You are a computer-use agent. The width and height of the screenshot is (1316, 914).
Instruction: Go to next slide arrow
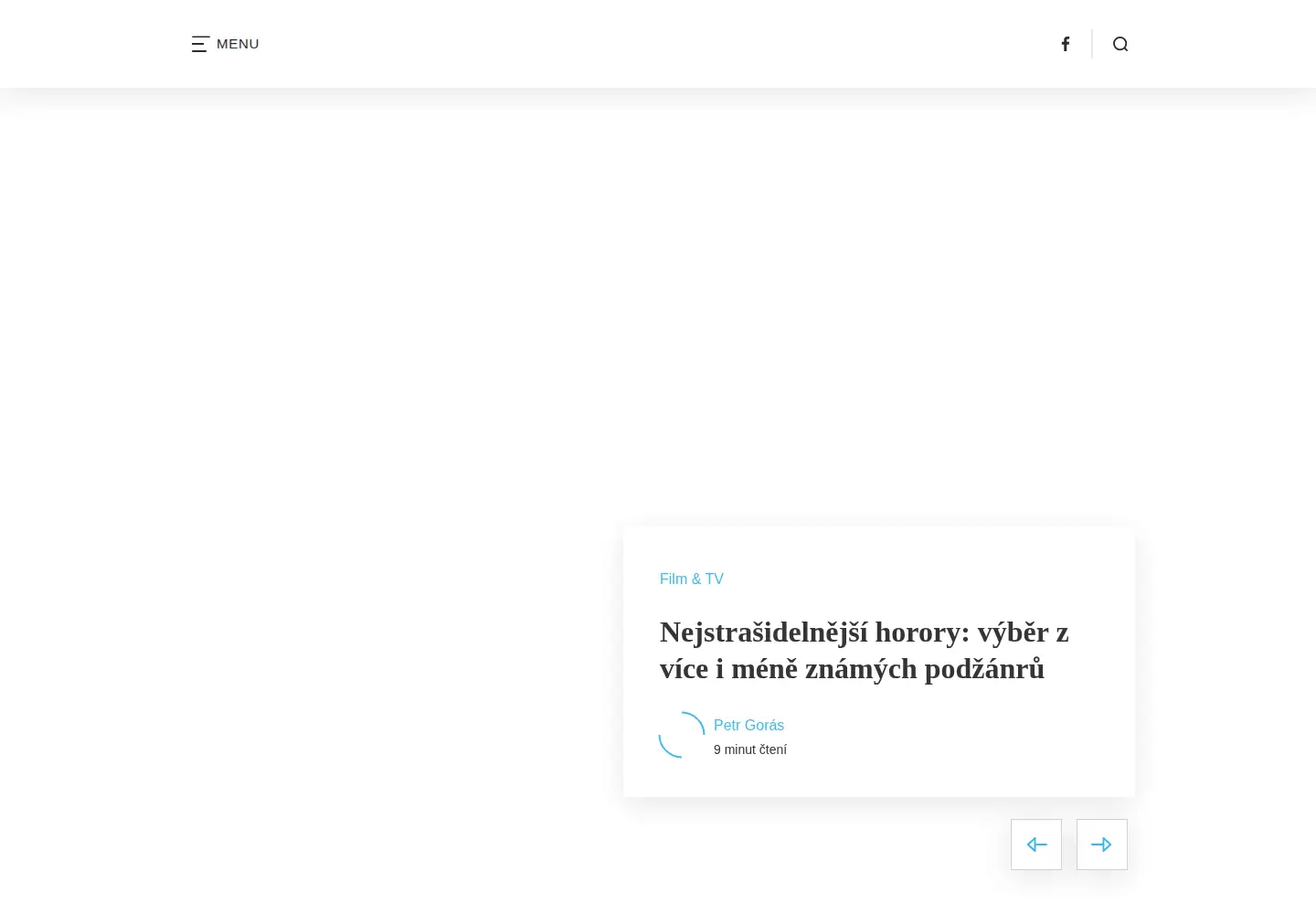click(1102, 845)
